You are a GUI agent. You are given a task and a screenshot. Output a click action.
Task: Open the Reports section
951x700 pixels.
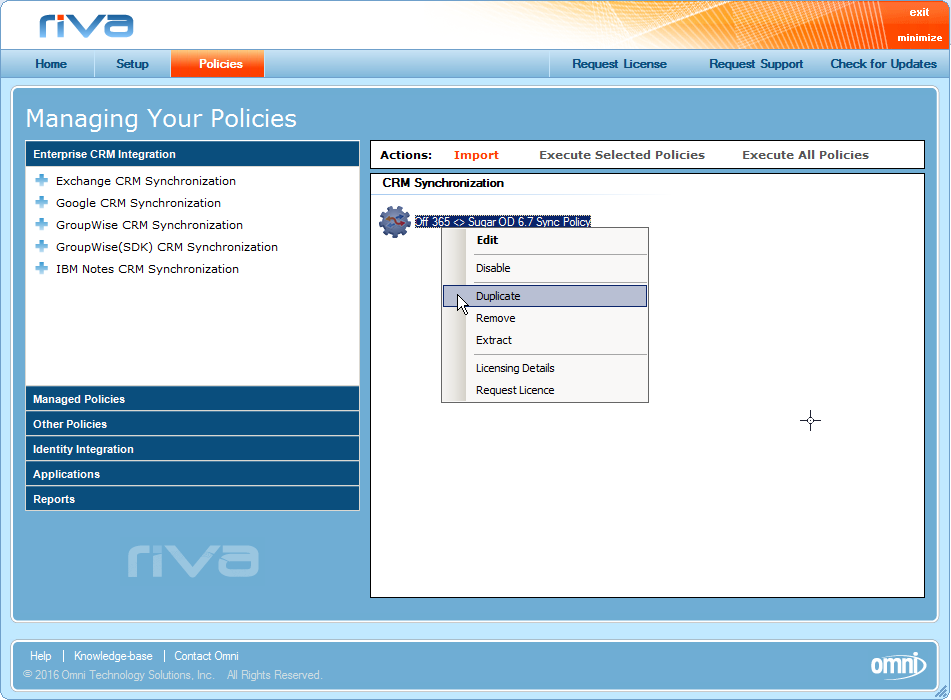(x=192, y=499)
